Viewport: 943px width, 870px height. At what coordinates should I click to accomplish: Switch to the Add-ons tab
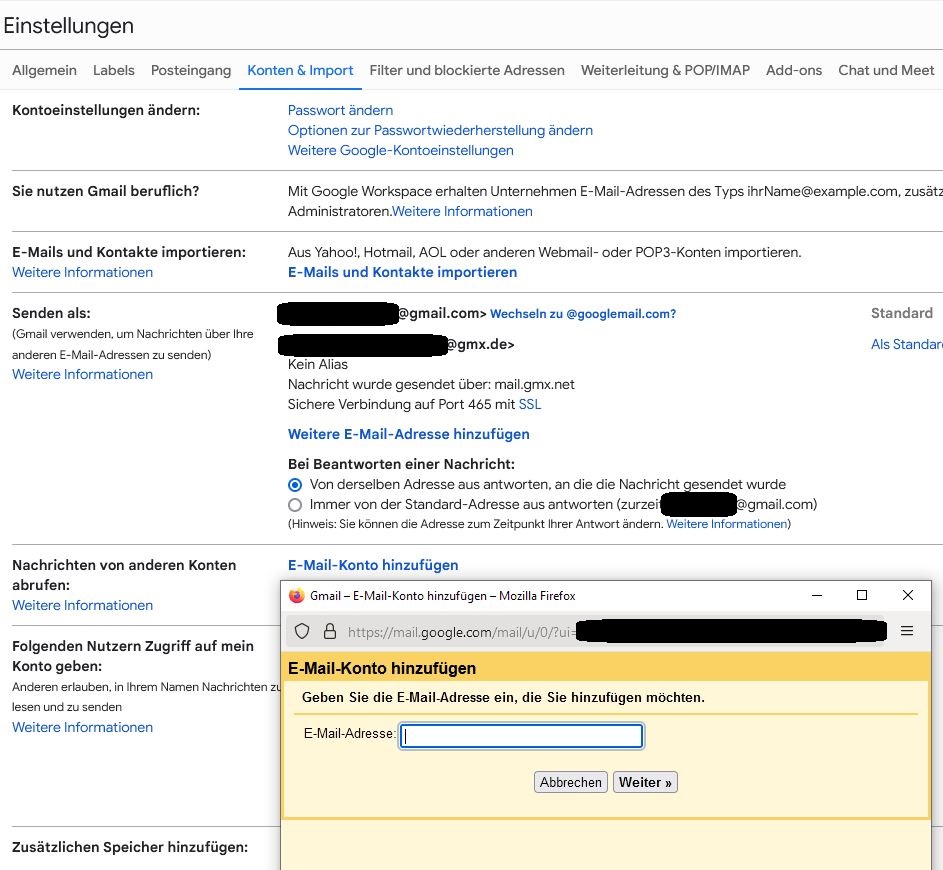tap(794, 70)
